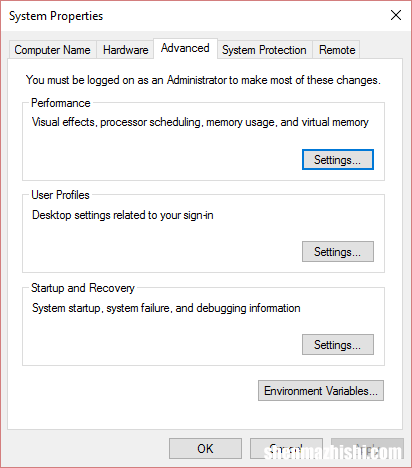Click Settings under User Profiles
This screenshot has height=468, width=412.
coord(338,252)
